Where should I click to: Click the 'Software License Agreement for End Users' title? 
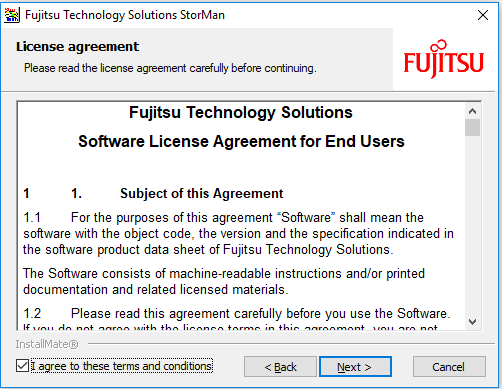(x=241, y=141)
